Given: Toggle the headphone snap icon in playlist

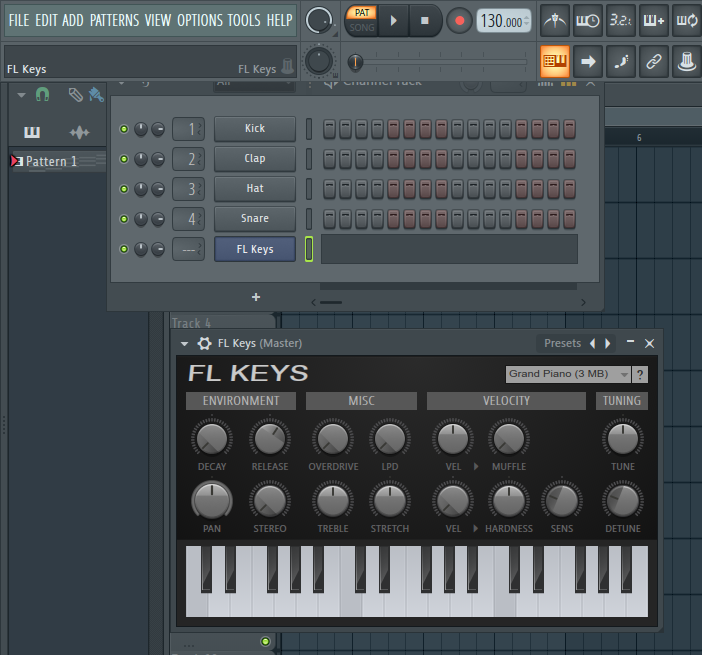Looking at the screenshot, I should tap(43, 94).
